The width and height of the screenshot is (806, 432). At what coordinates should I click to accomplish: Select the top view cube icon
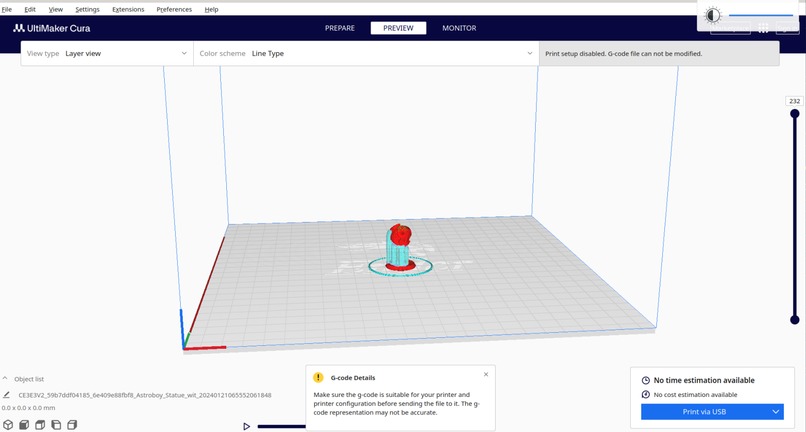tap(40, 425)
